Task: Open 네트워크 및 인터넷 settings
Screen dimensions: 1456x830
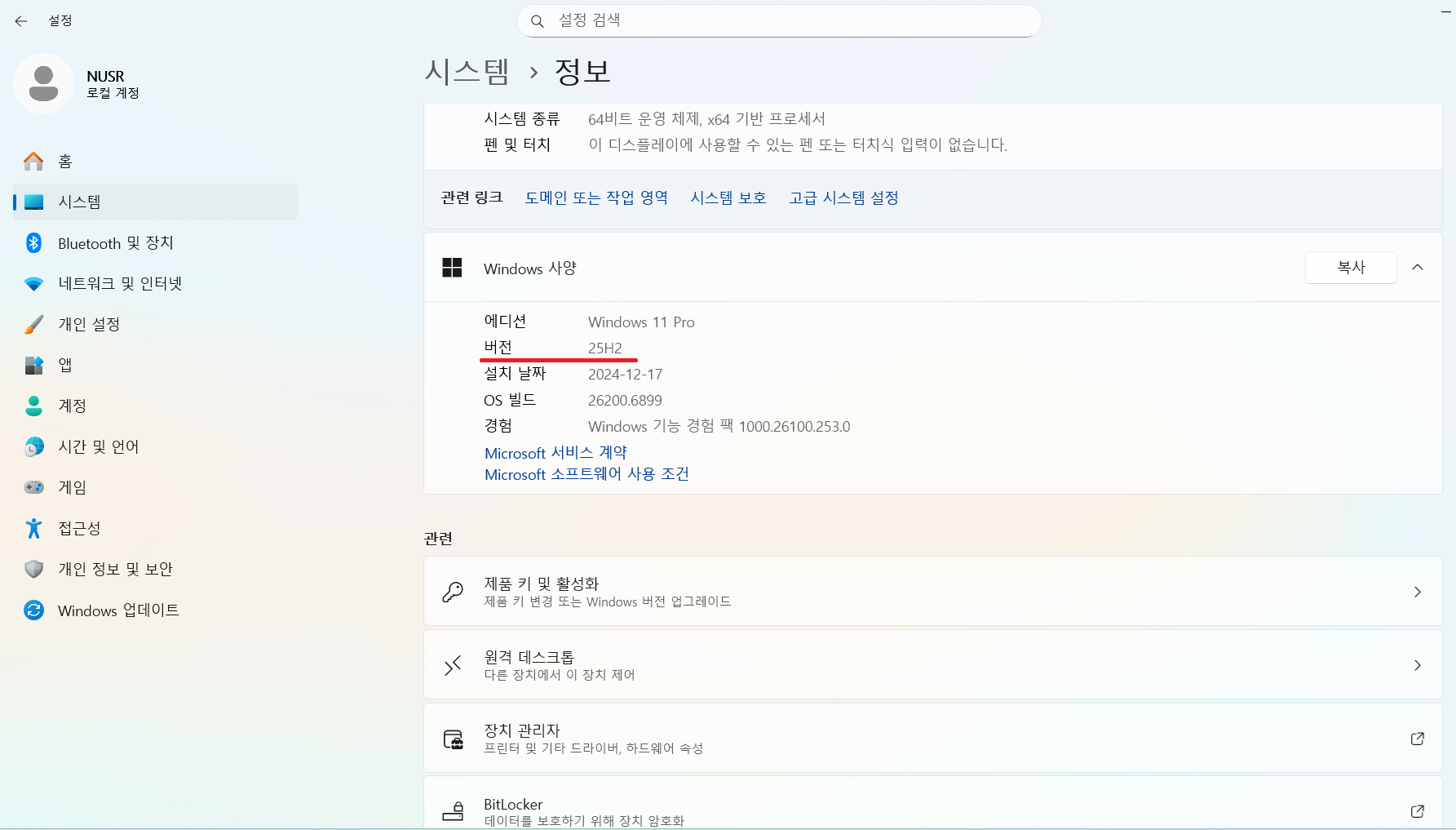Action: (x=155, y=284)
